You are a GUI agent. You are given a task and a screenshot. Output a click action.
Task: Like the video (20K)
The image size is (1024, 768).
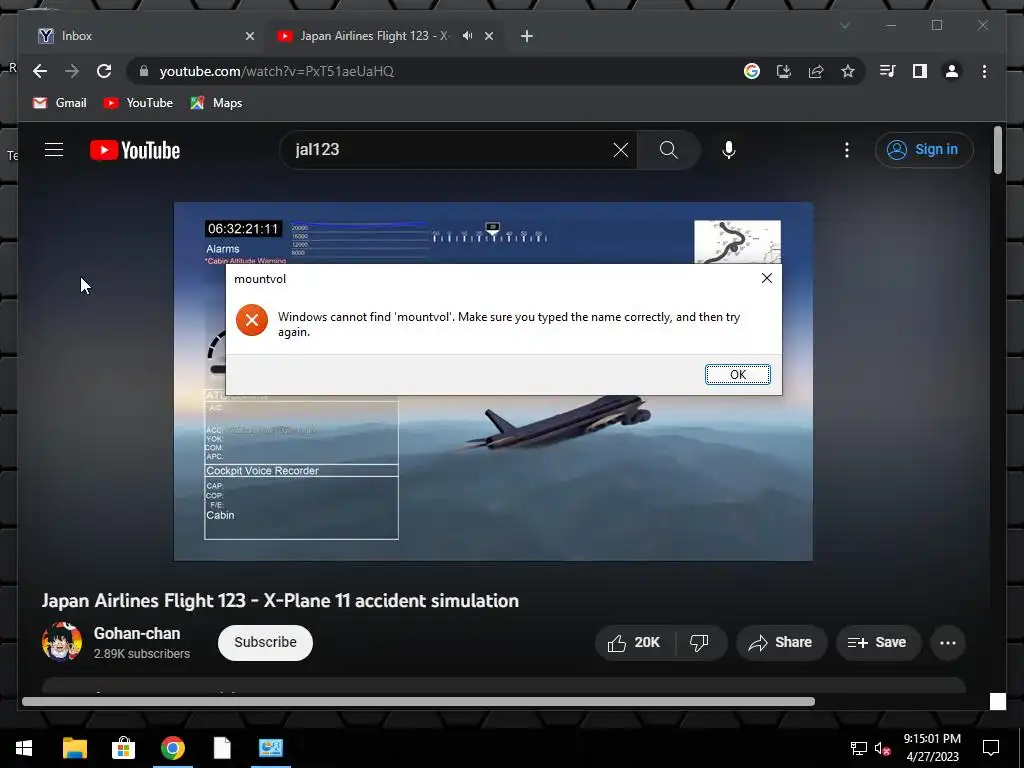634,643
